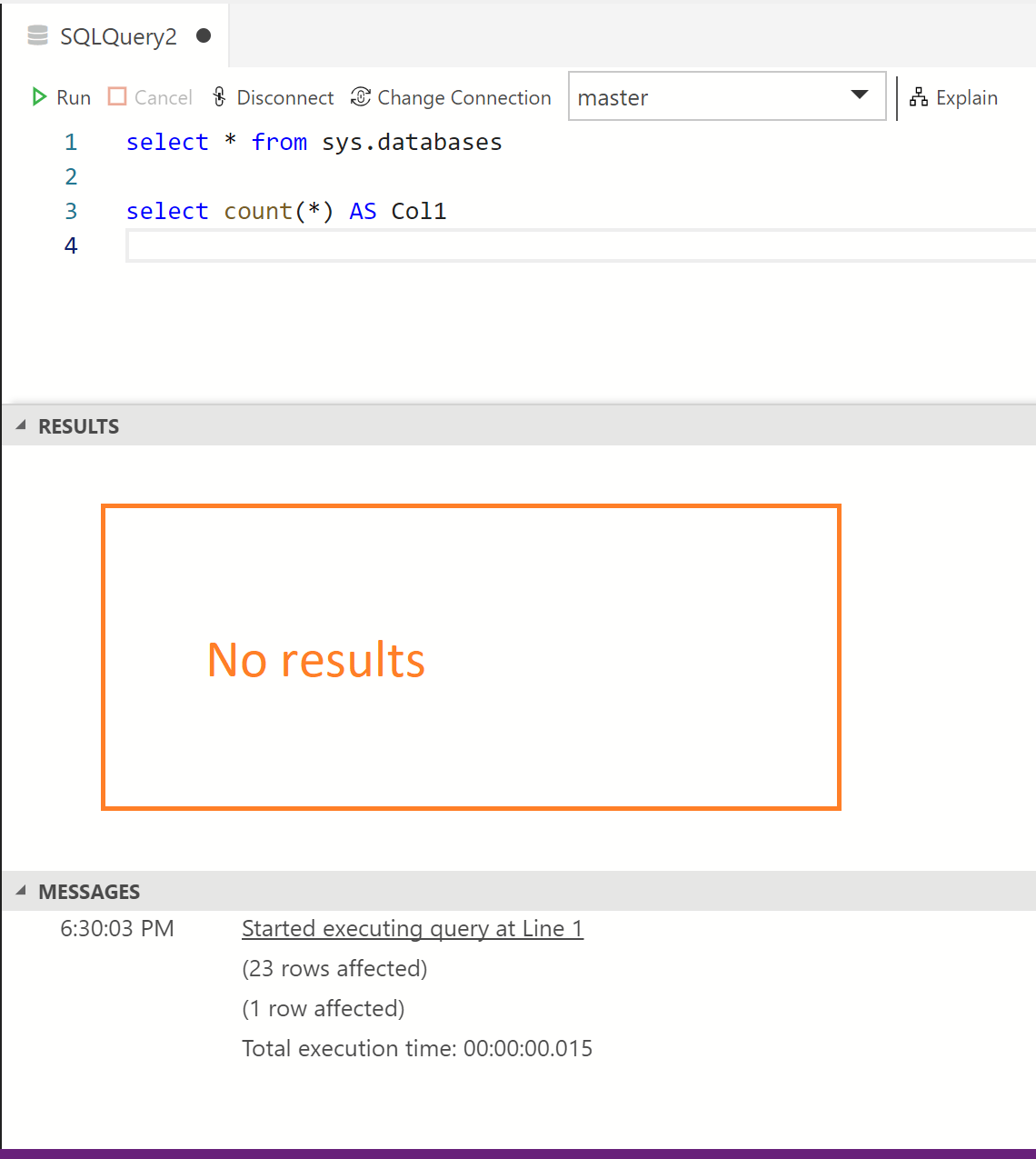Screen dimensions: 1036x1159
Task: Select the Change Connection menu option
Action: click(x=464, y=97)
